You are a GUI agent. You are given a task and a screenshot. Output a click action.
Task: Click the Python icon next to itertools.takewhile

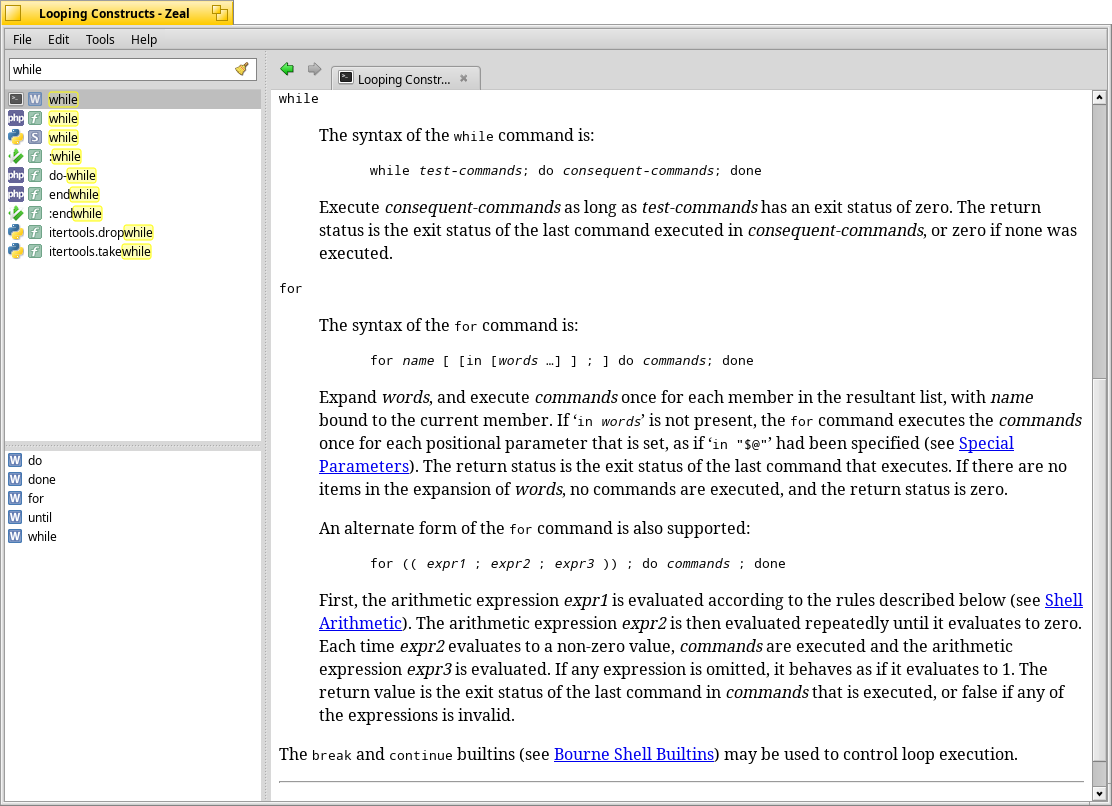point(16,251)
